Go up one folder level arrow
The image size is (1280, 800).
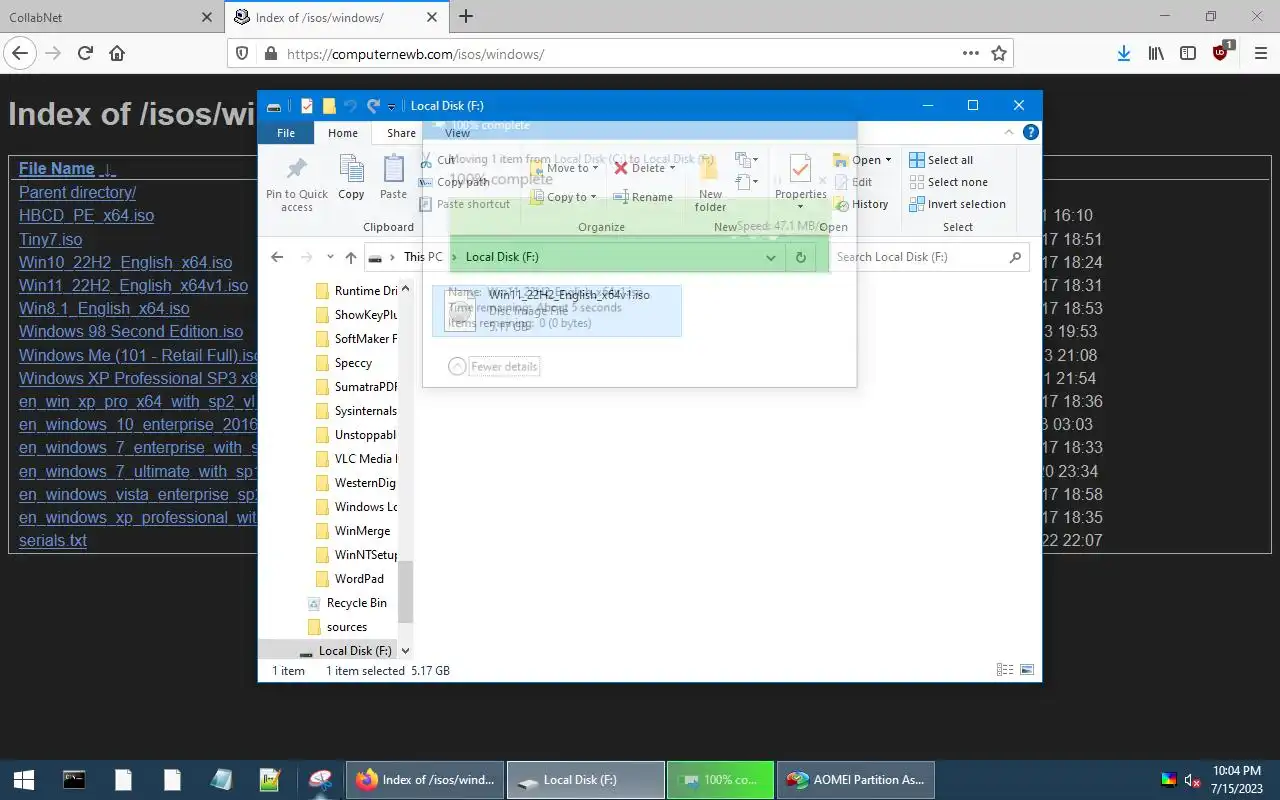[350, 257]
